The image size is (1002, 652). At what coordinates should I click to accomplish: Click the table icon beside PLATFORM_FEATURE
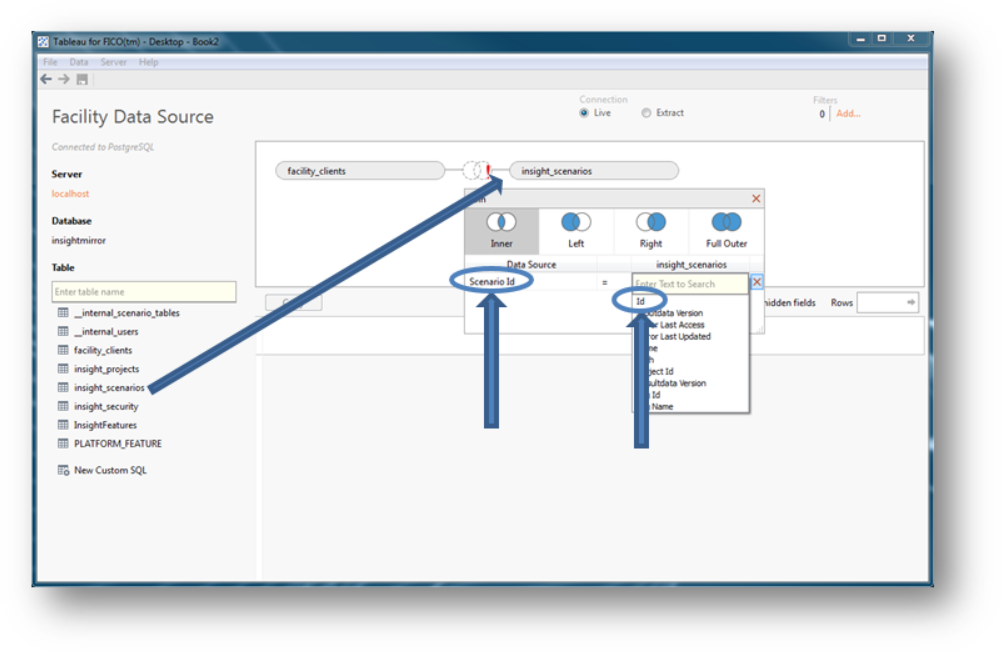tap(63, 443)
